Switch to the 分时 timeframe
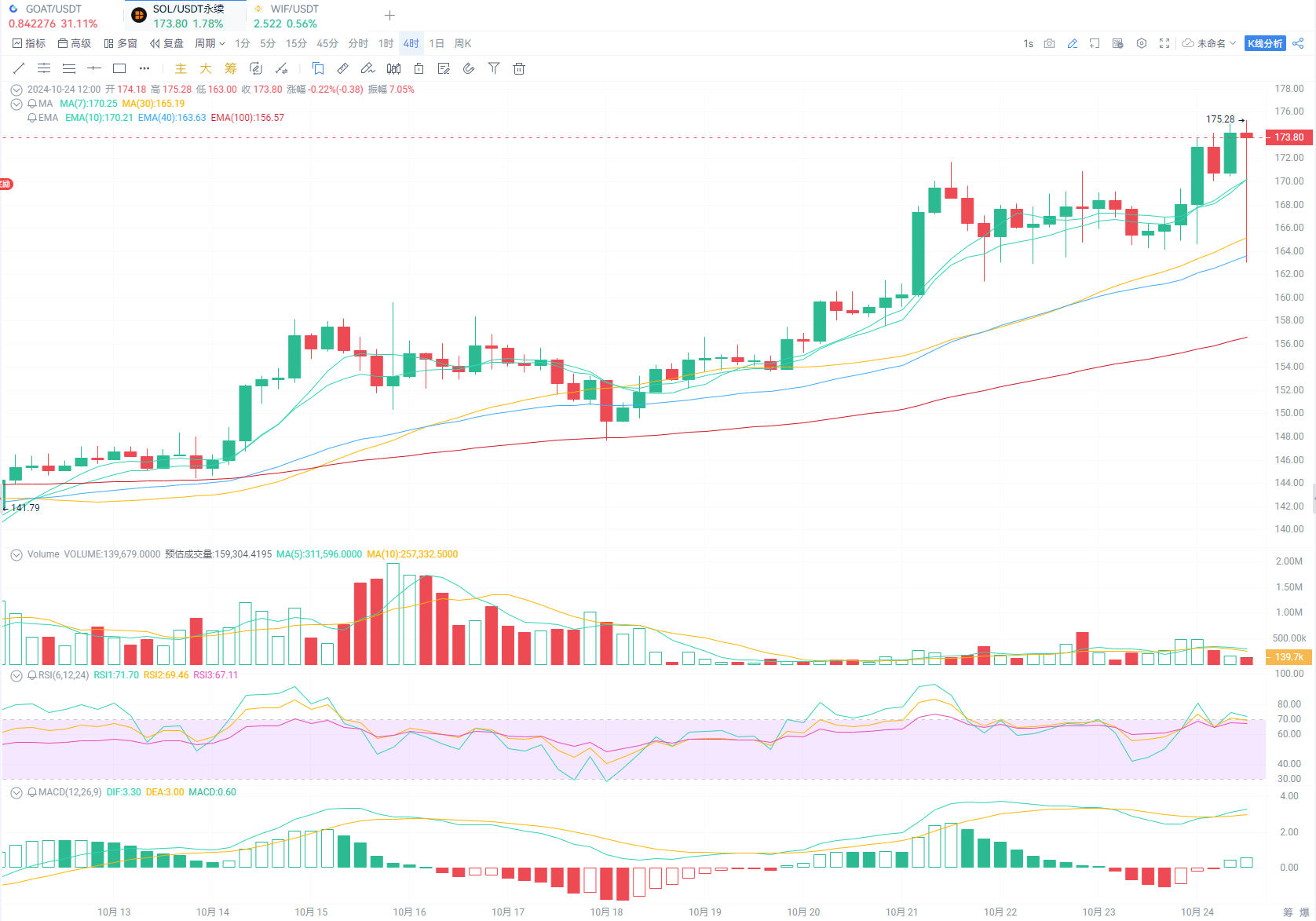The height and width of the screenshot is (921, 1316). click(x=358, y=43)
